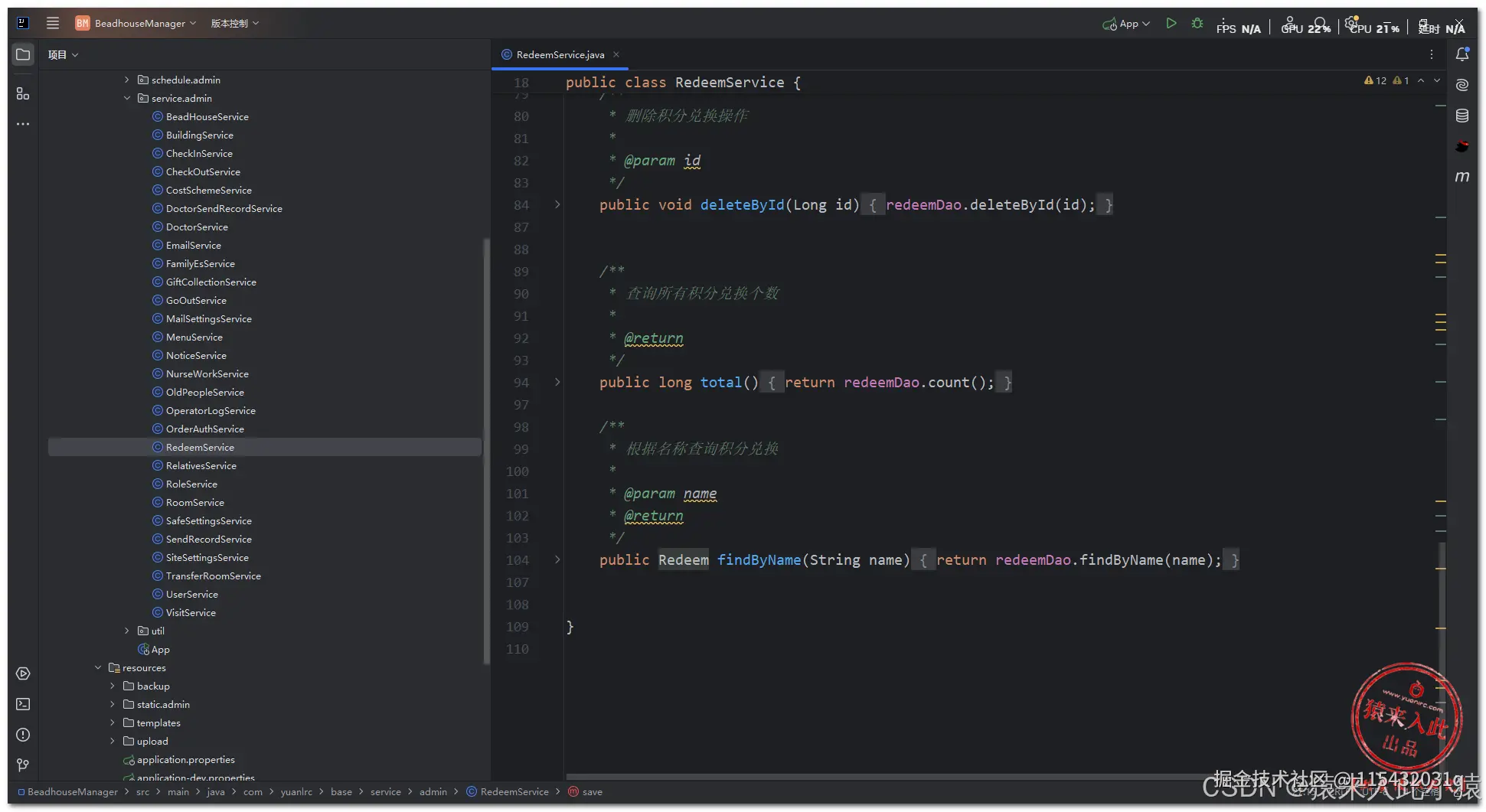Expand the util package

coord(127,631)
